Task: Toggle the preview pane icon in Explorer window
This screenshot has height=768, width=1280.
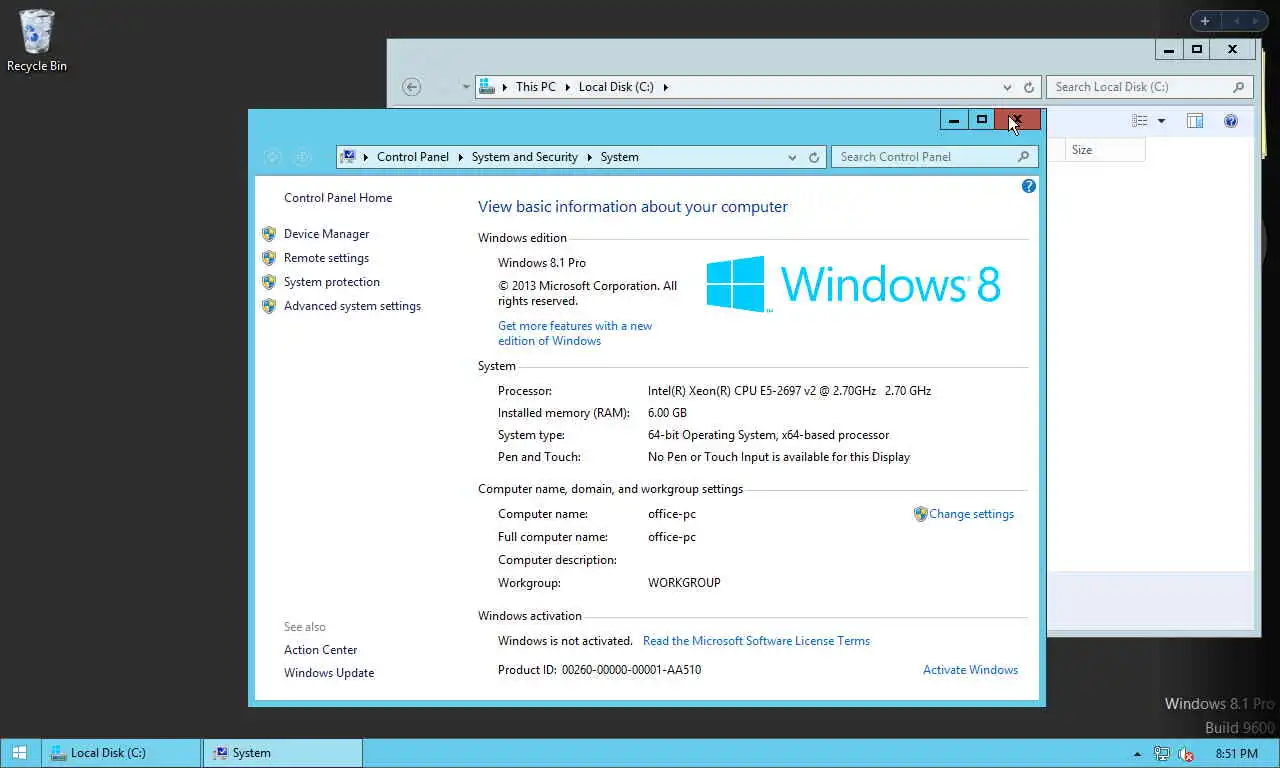Action: coord(1195,121)
